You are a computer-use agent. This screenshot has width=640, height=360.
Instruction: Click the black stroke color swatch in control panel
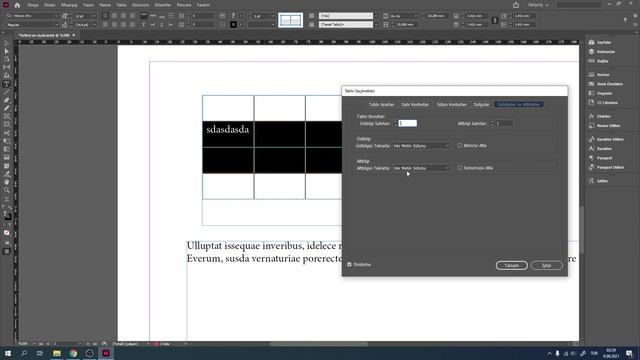[233, 25]
